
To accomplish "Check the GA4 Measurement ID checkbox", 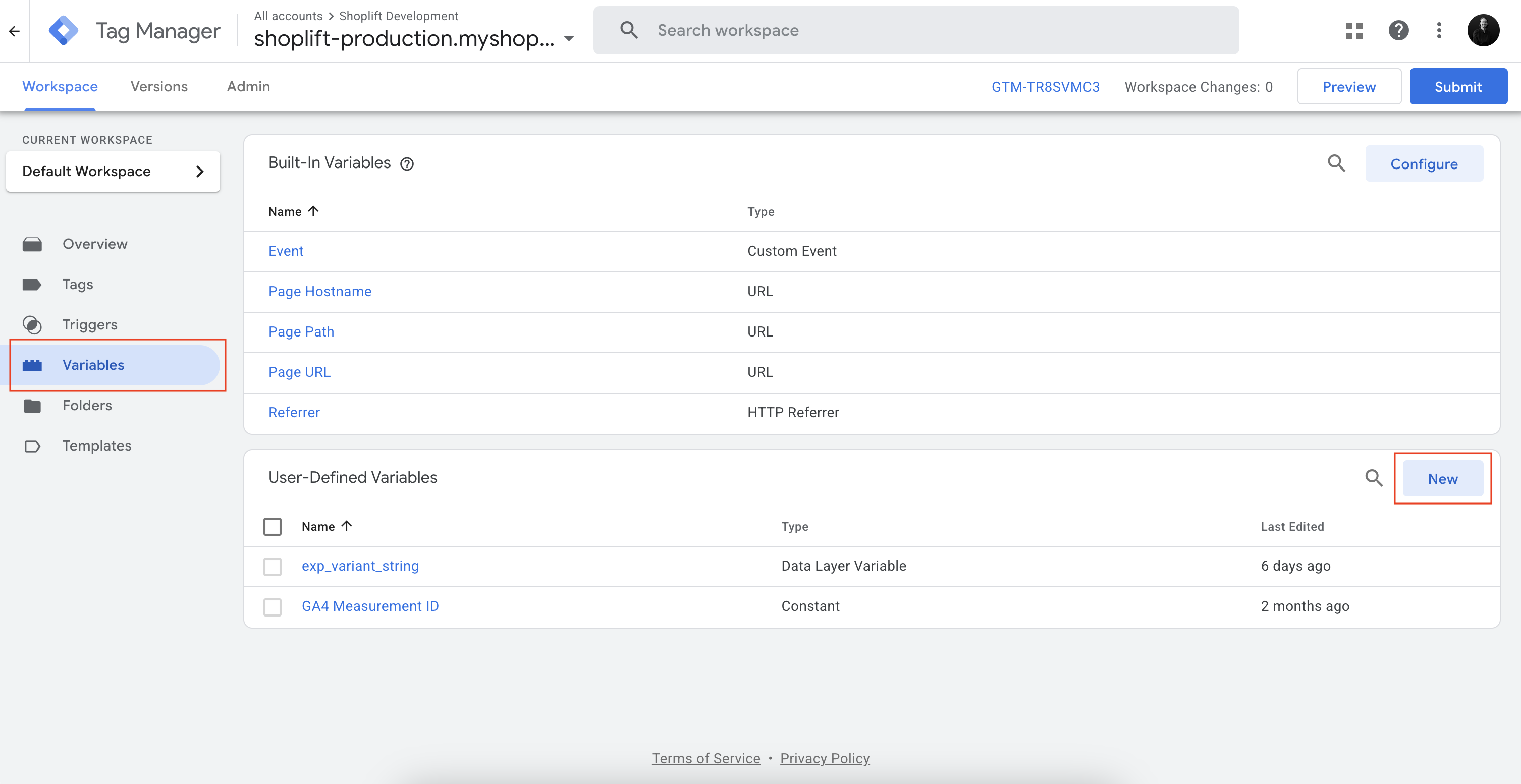I will tap(272, 607).
